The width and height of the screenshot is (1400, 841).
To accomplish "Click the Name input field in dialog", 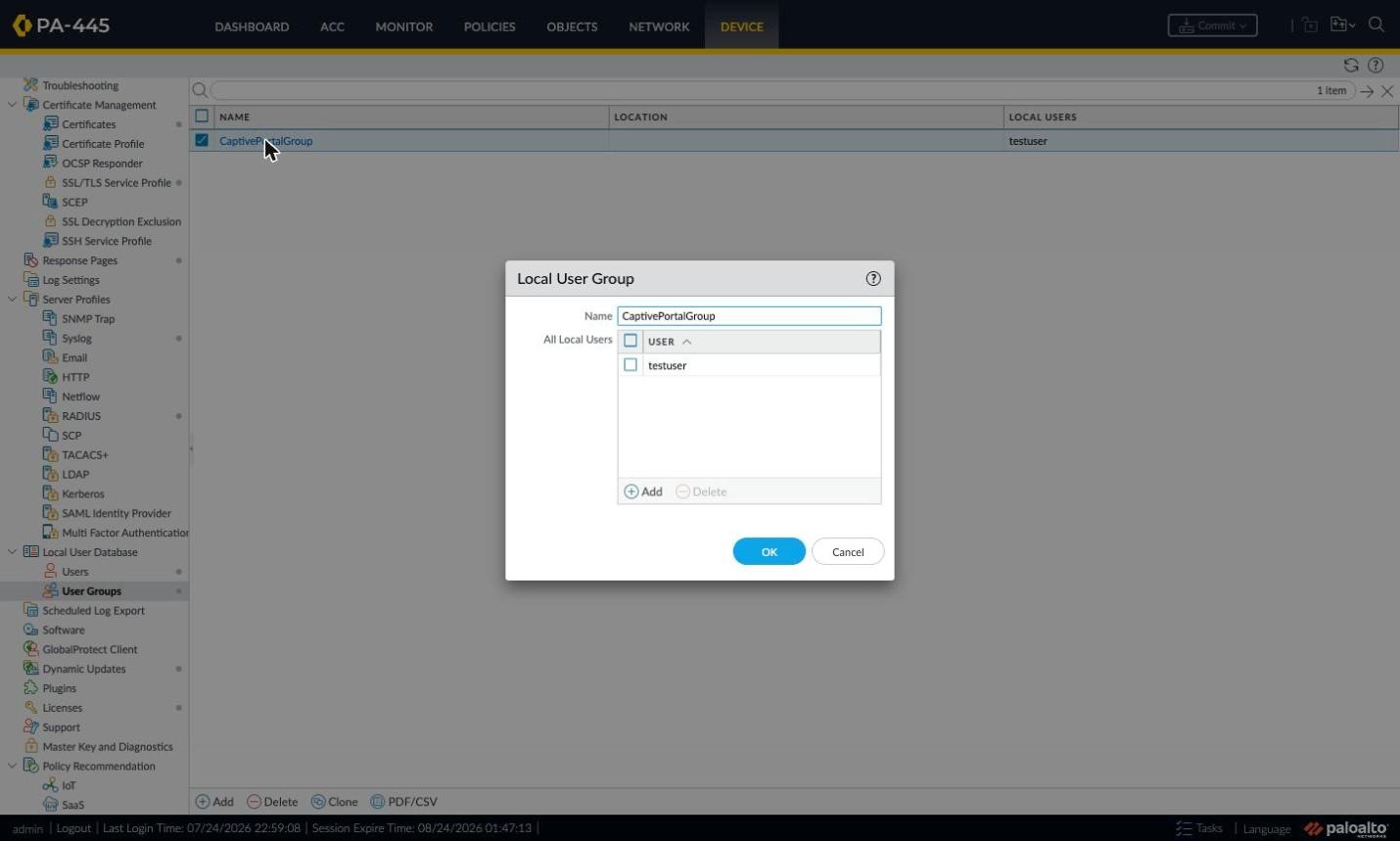I will click(x=749, y=316).
